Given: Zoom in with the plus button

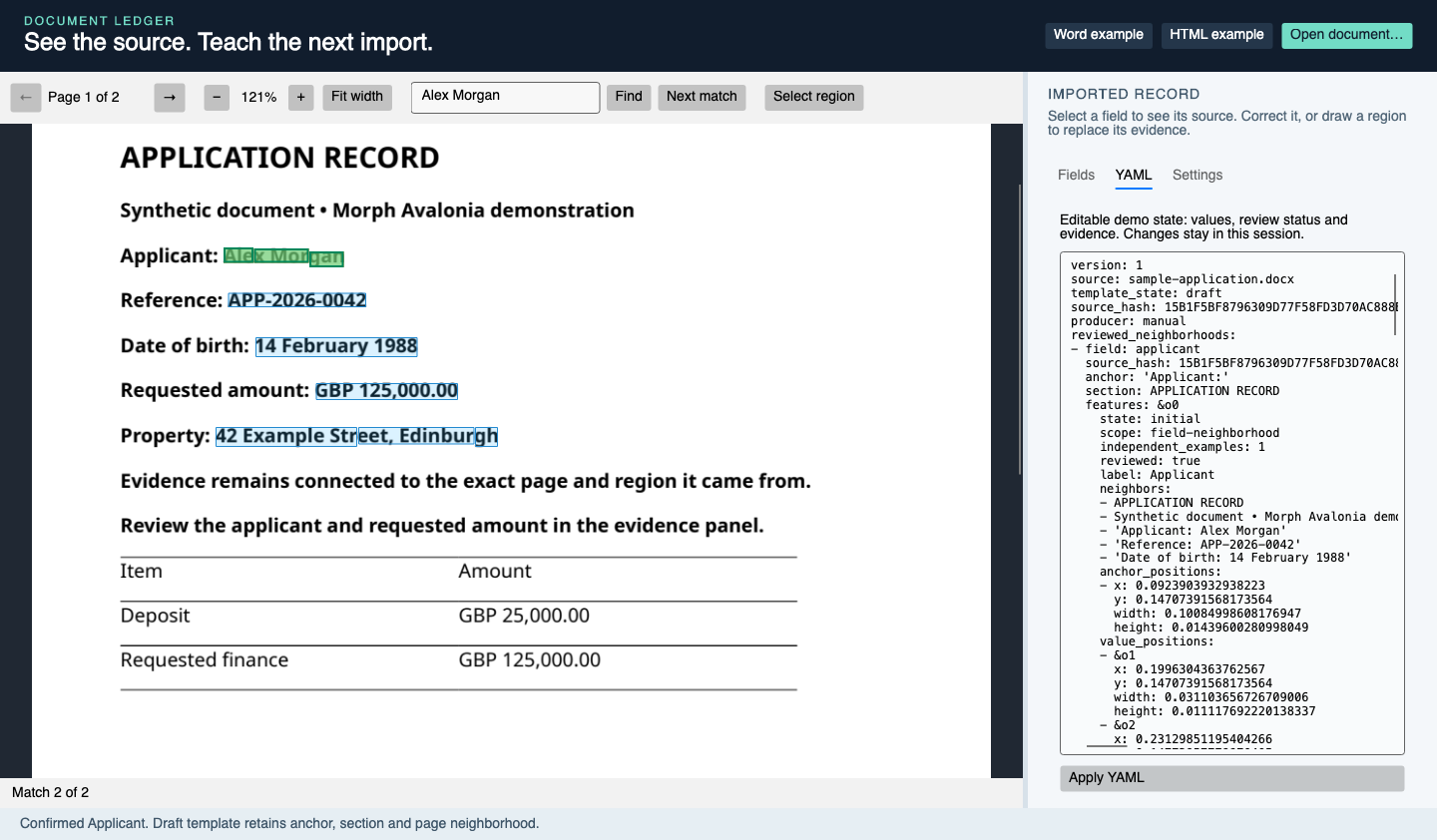Looking at the screenshot, I should (x=301, y=98).
